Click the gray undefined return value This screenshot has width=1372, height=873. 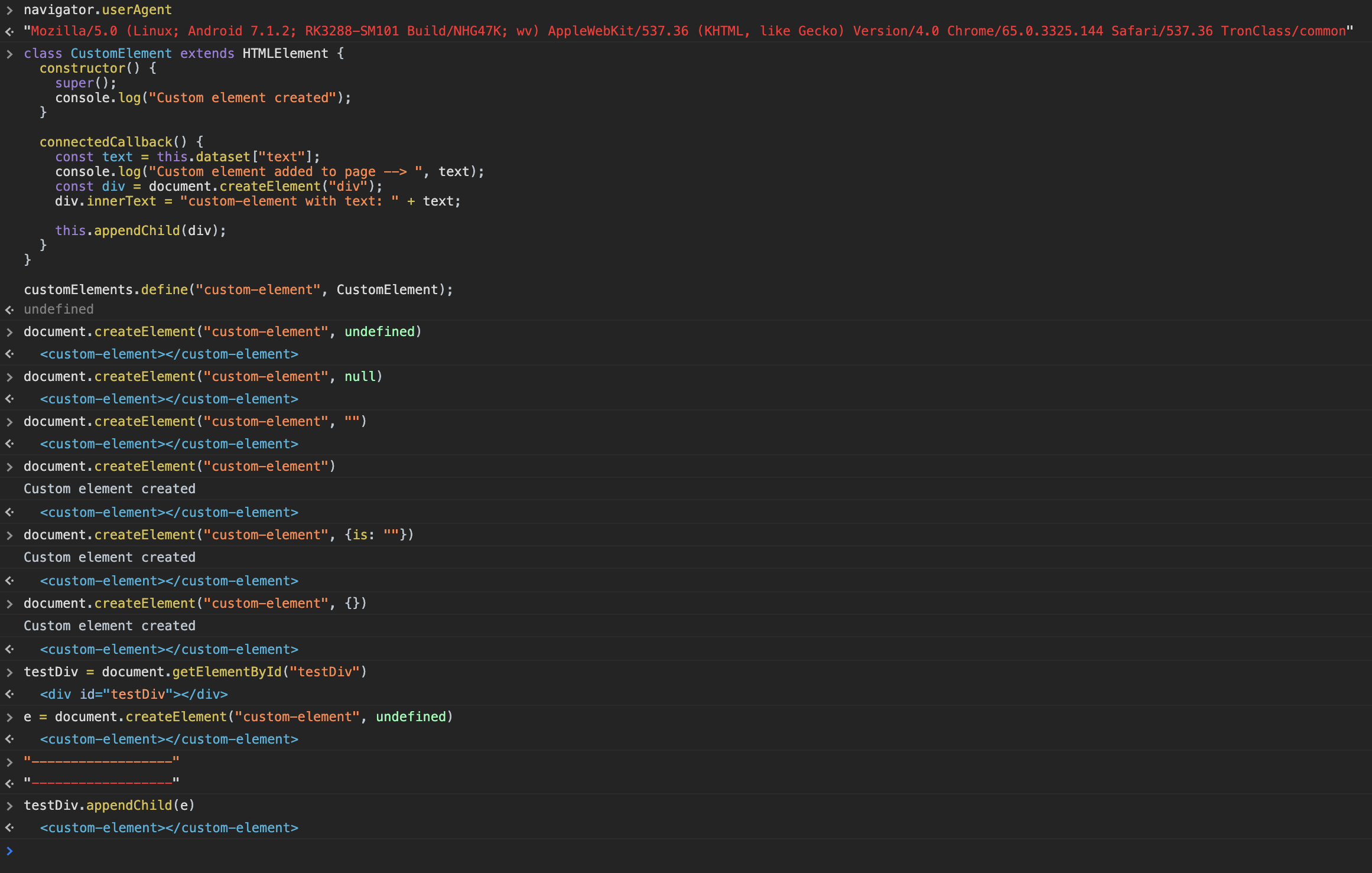(58, 310)
